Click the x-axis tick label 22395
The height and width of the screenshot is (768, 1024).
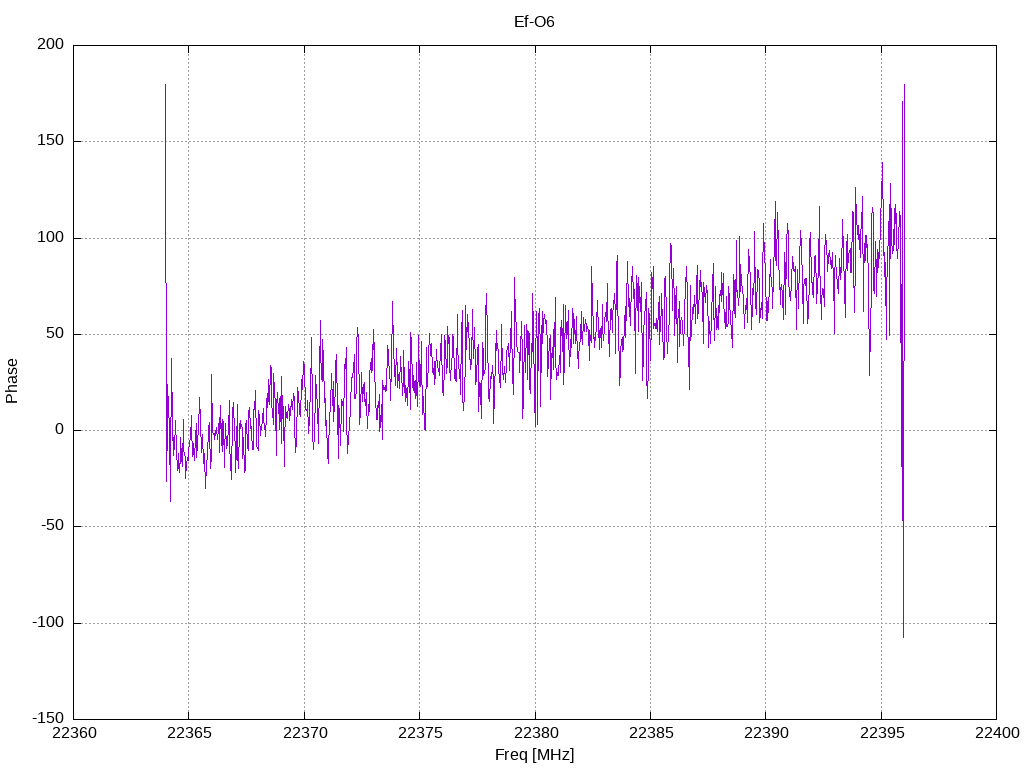tap(882, 733)
